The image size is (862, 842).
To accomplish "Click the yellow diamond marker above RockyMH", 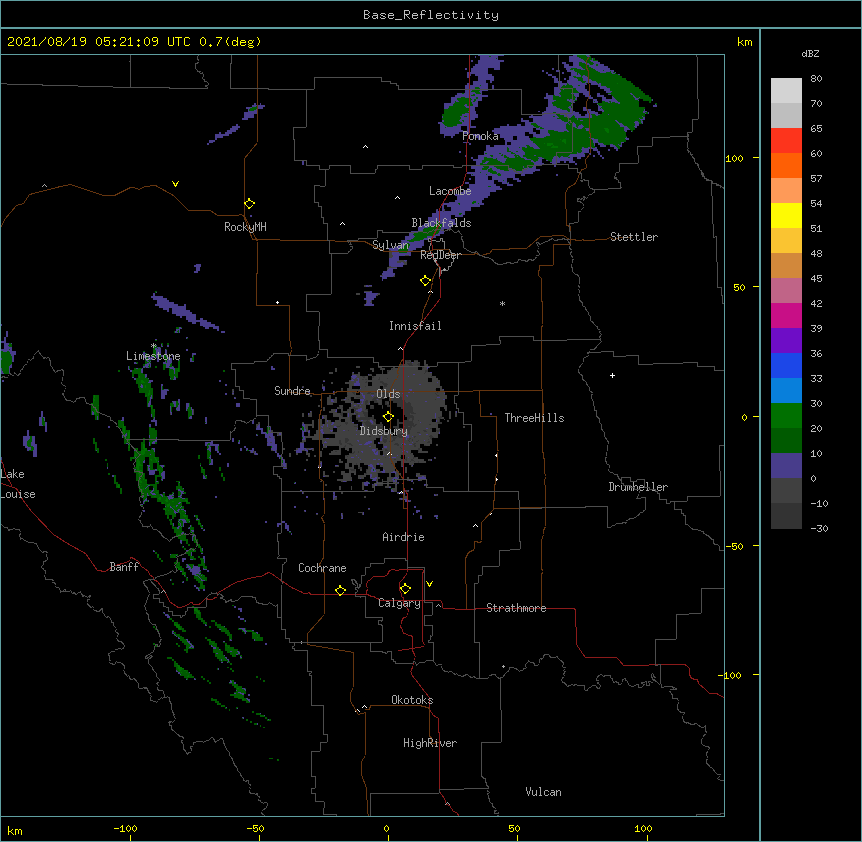I will [250, 204].
